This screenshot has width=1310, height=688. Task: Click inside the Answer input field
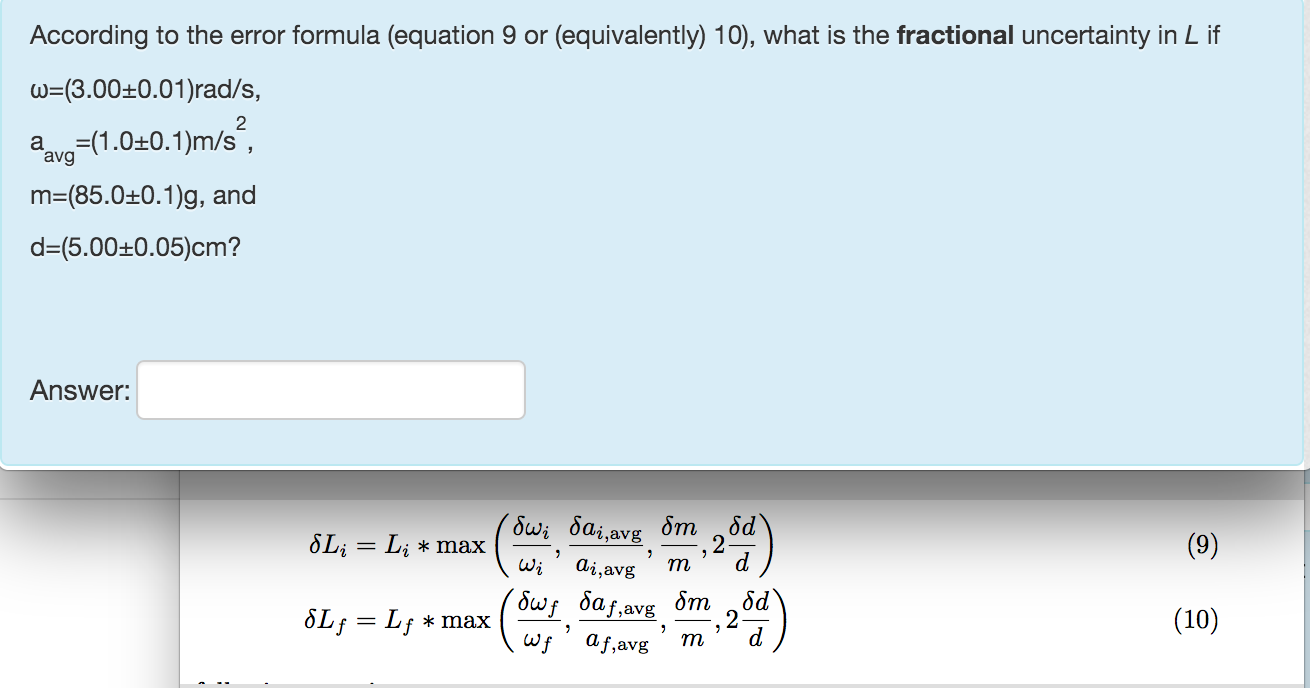point(330,389)
